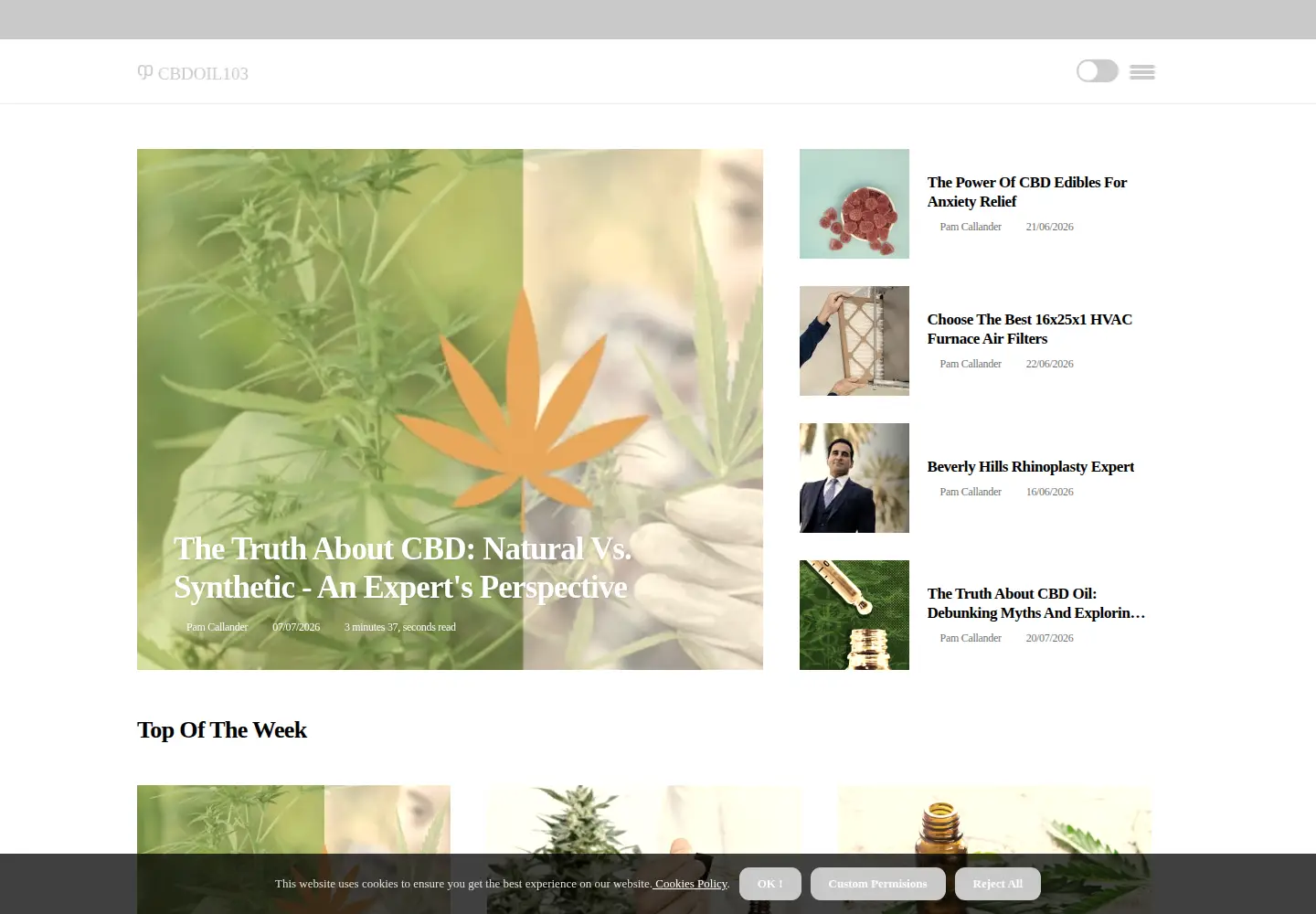The image size is (1316, 914).
Task: Select the CBD oil dropper bottle thumbnail
Action: click(854, 615)
